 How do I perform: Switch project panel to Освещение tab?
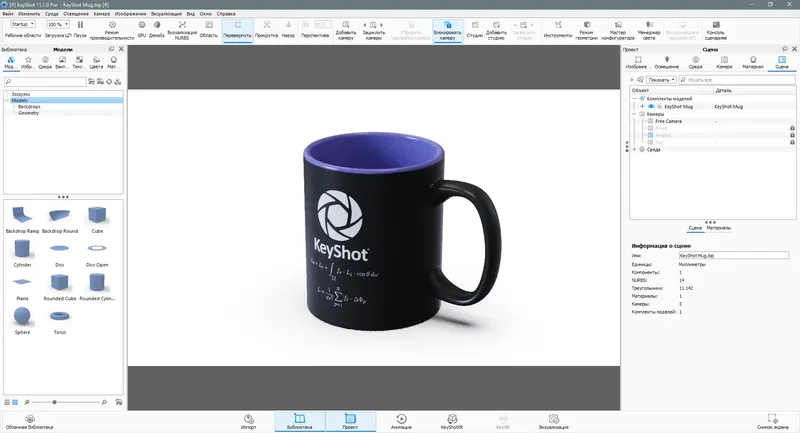(x=666, y=63)
